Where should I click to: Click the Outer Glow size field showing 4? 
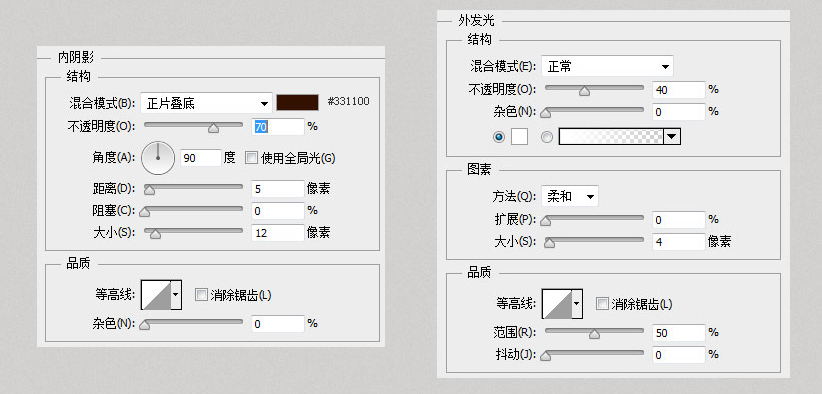[x=679, y=242]
